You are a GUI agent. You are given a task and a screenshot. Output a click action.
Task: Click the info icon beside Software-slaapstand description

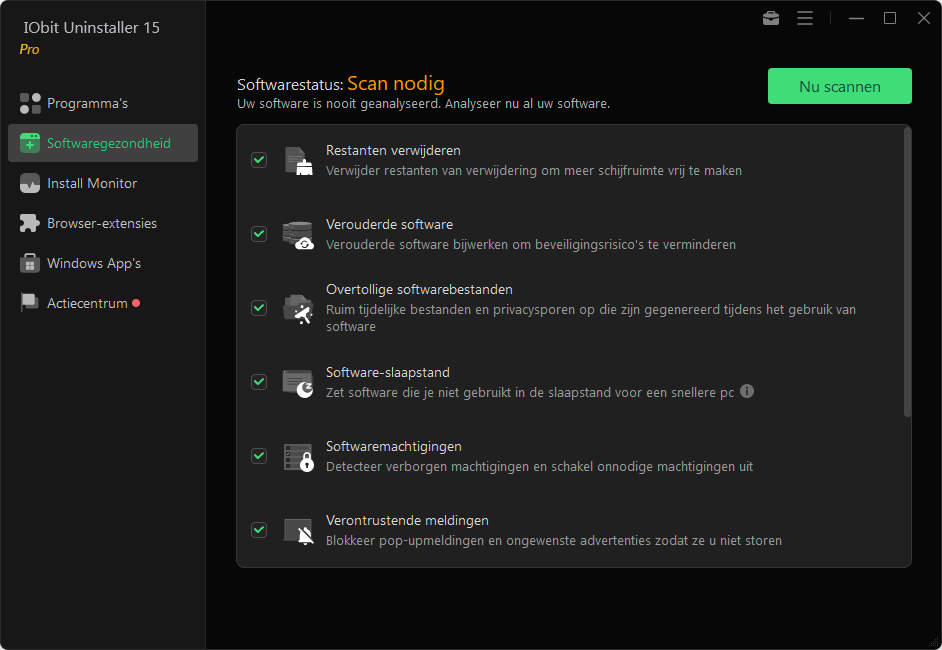[x=746, y=391]
